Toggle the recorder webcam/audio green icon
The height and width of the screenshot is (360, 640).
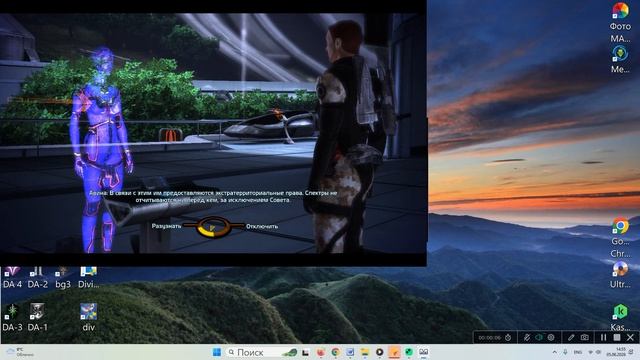point(539,338)
